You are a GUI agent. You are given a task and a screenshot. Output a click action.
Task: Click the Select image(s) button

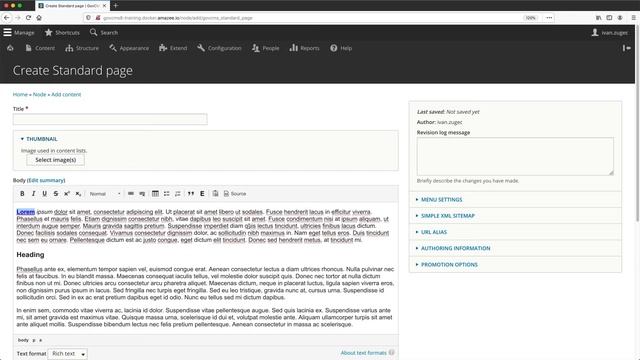coord(56,160)
